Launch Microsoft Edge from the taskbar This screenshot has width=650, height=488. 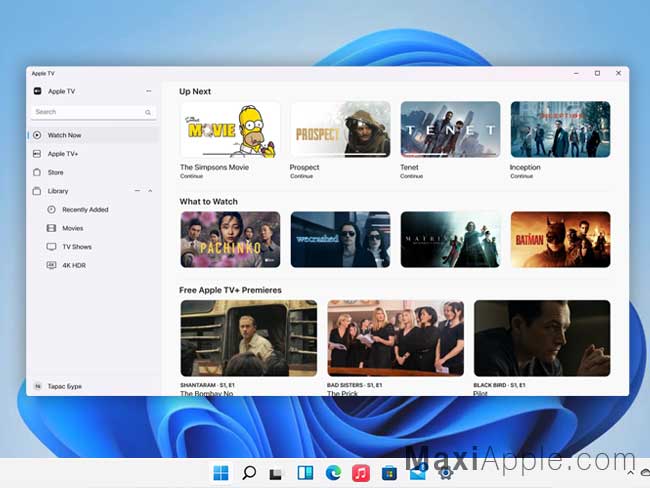pos(333,473)
